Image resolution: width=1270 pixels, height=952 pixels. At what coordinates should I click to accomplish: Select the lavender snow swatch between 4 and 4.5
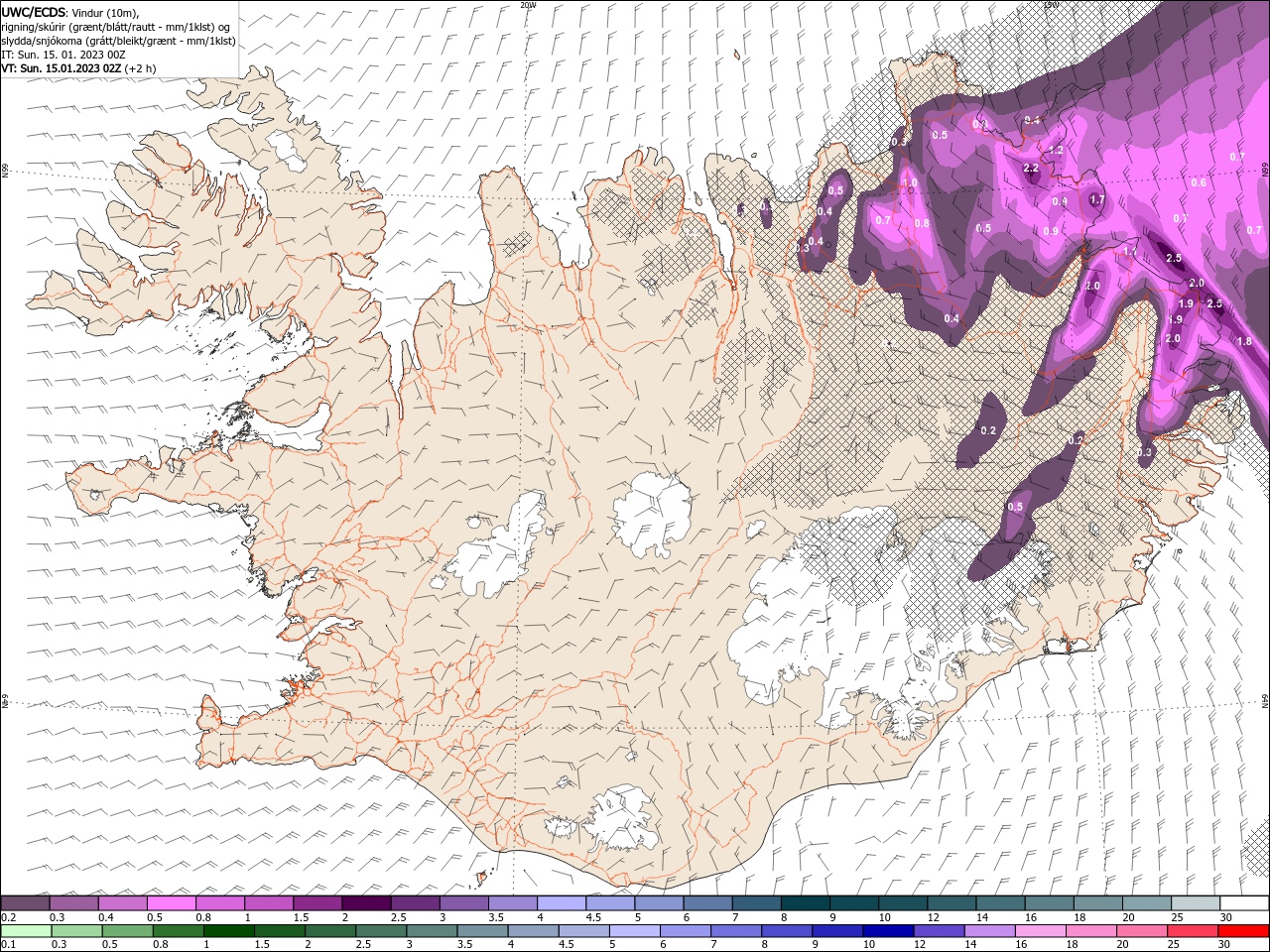[561, 903]
